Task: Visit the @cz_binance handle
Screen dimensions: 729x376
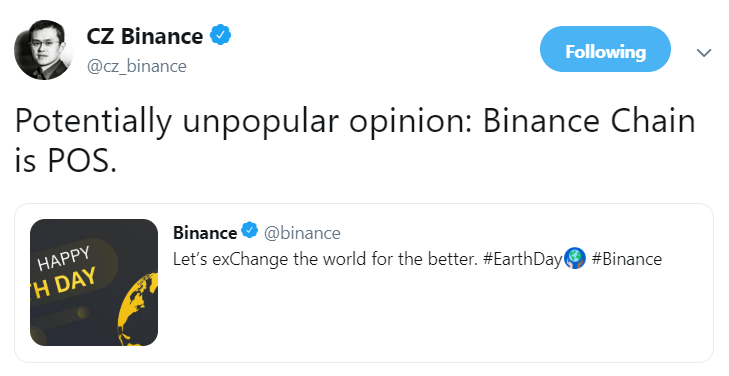Action: click(x=137, y=66)
